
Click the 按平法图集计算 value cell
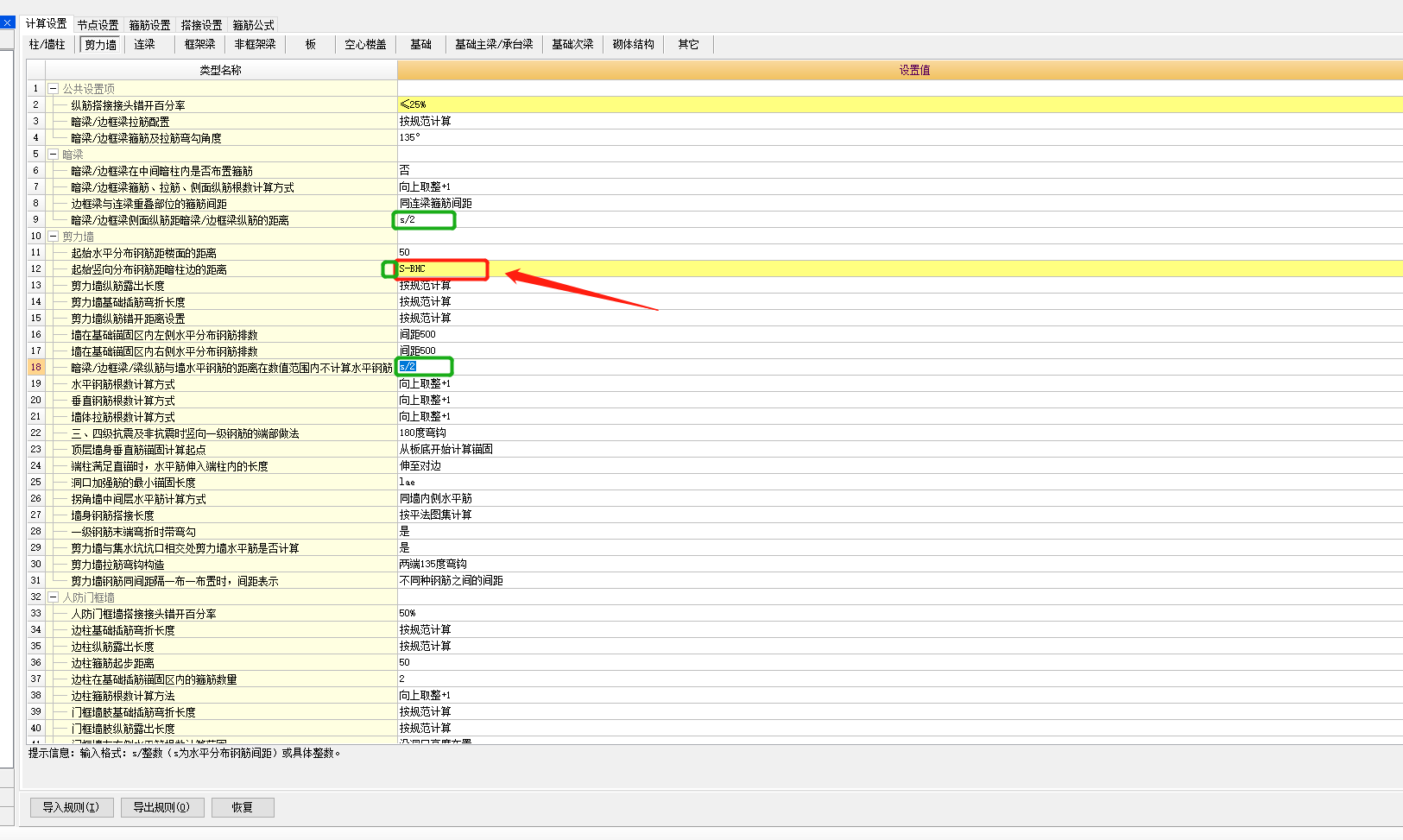click(900, 515)
